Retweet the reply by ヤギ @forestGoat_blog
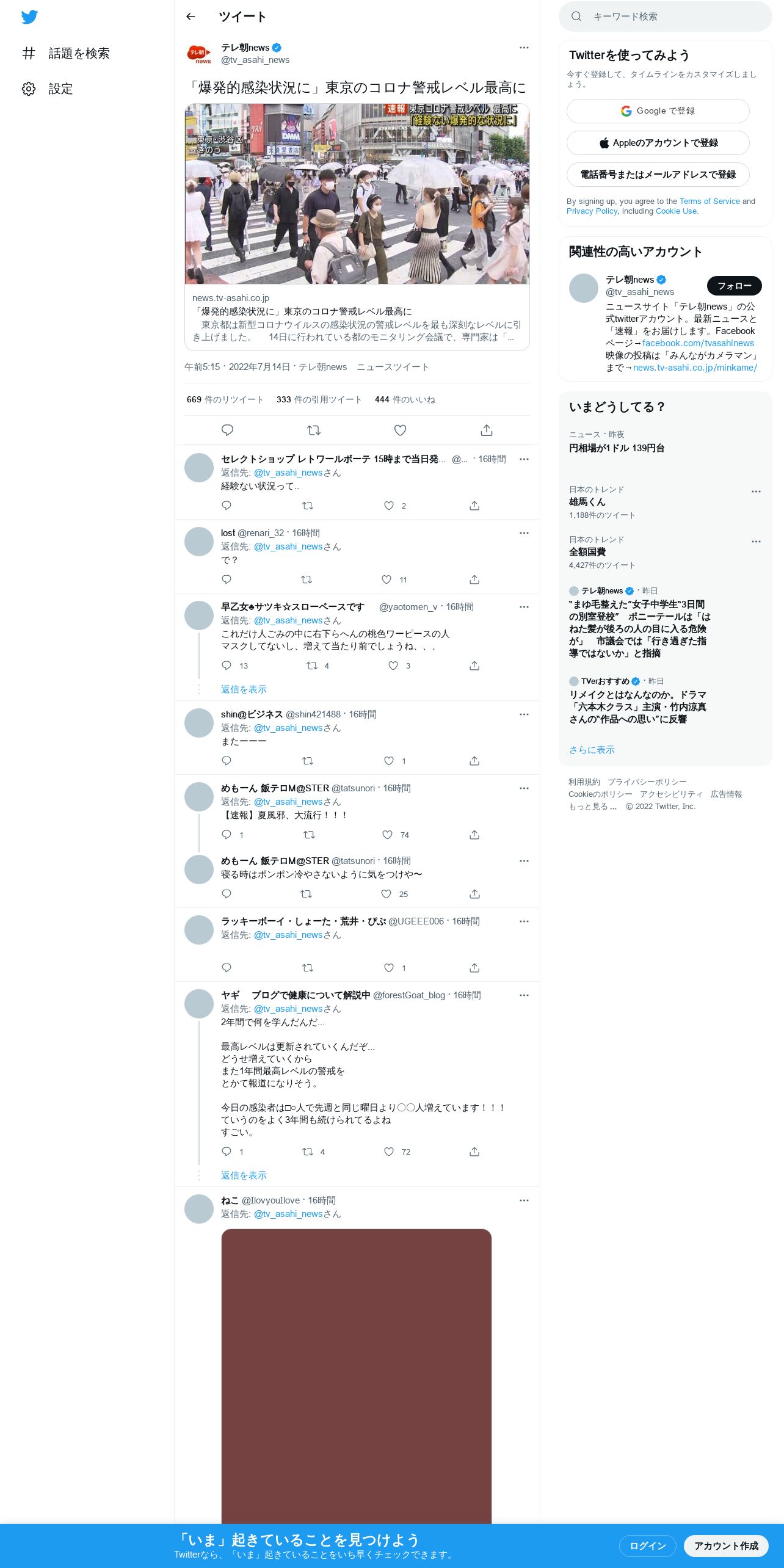This screenshot has height=1568, width=784. tap(308, 1152)
